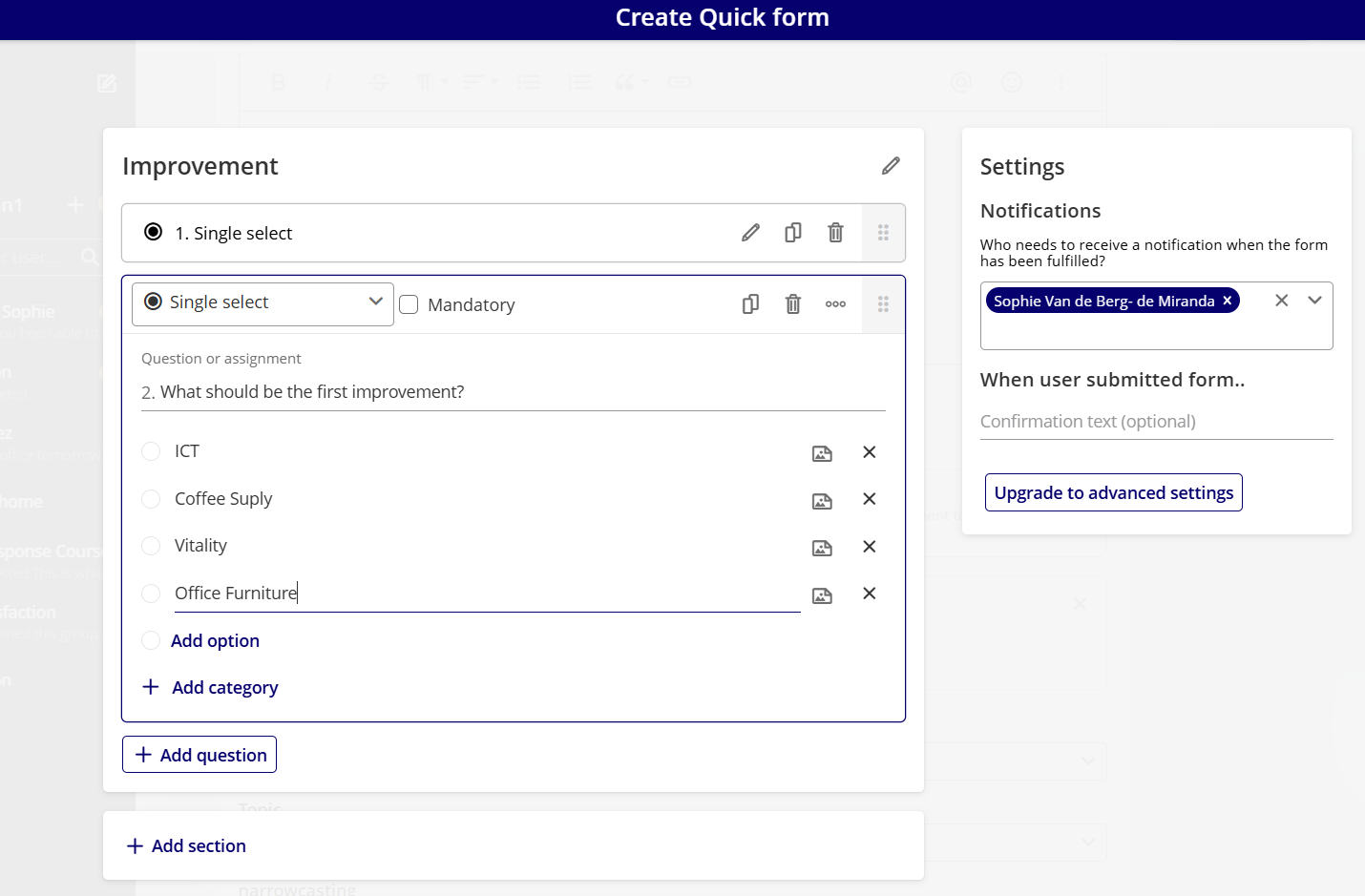Remove the Vitality option

click(x=870, y=547)
